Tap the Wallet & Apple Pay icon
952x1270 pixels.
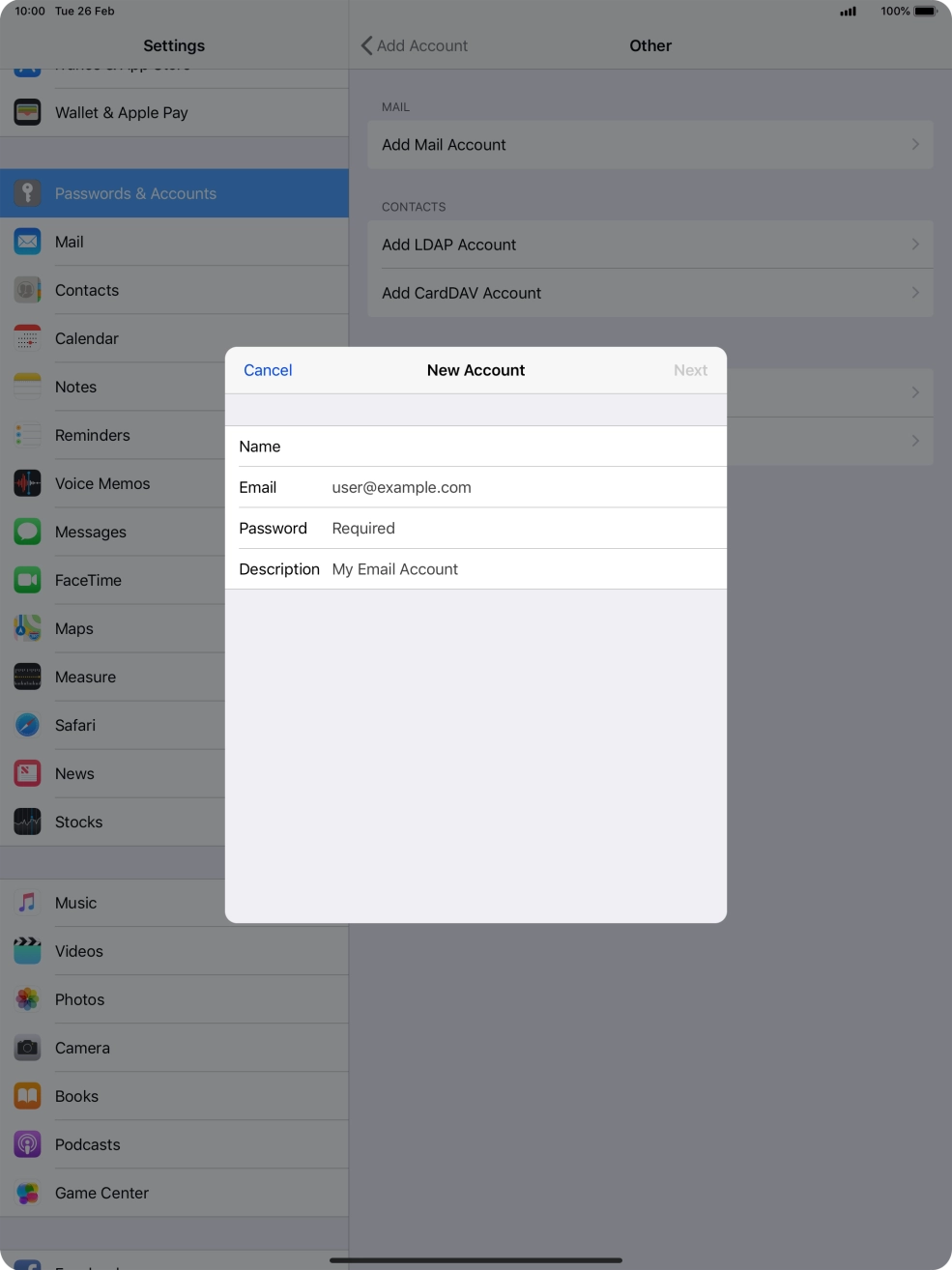click(27, 112)
